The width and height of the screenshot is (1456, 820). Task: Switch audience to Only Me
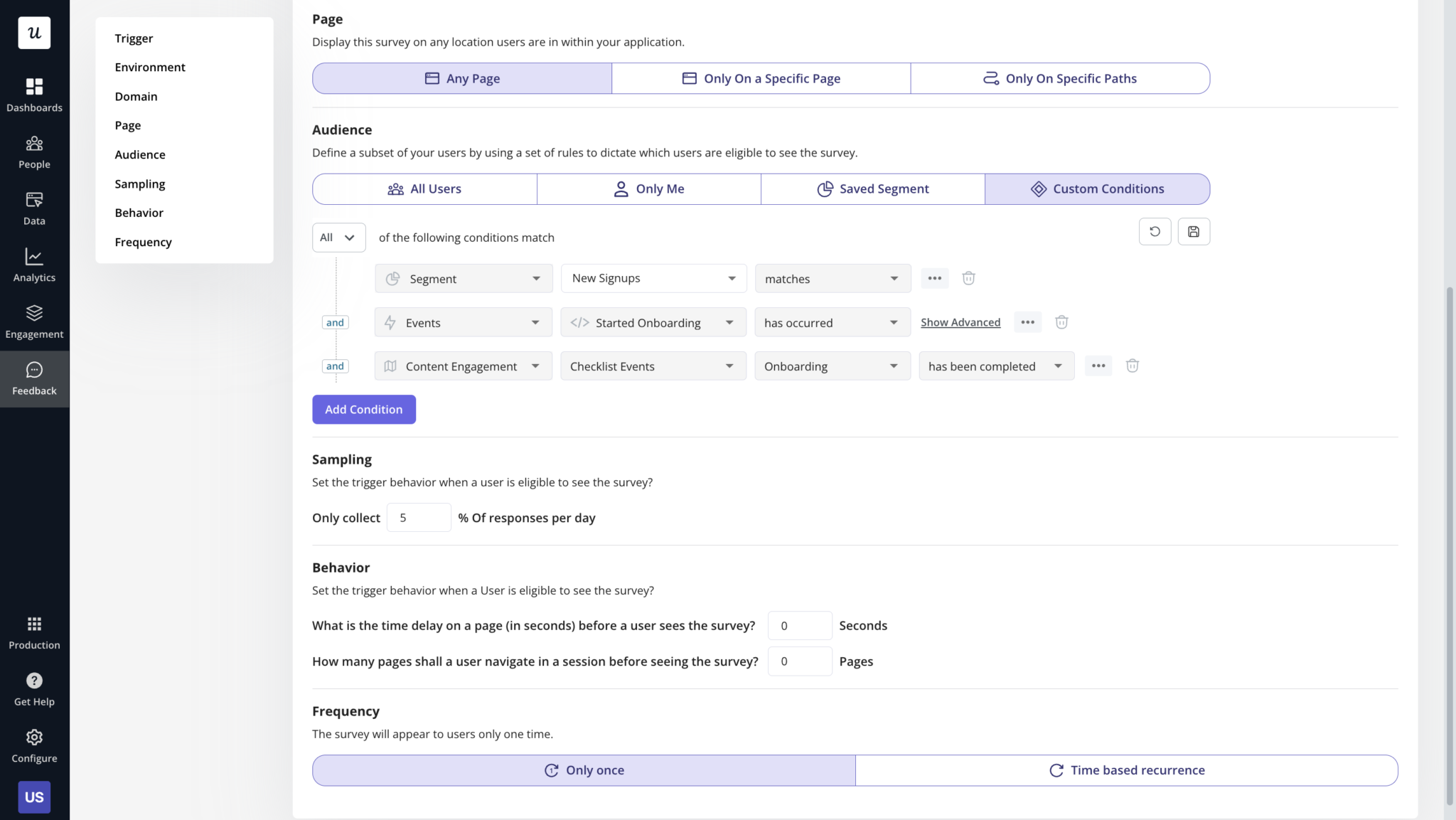648,188
